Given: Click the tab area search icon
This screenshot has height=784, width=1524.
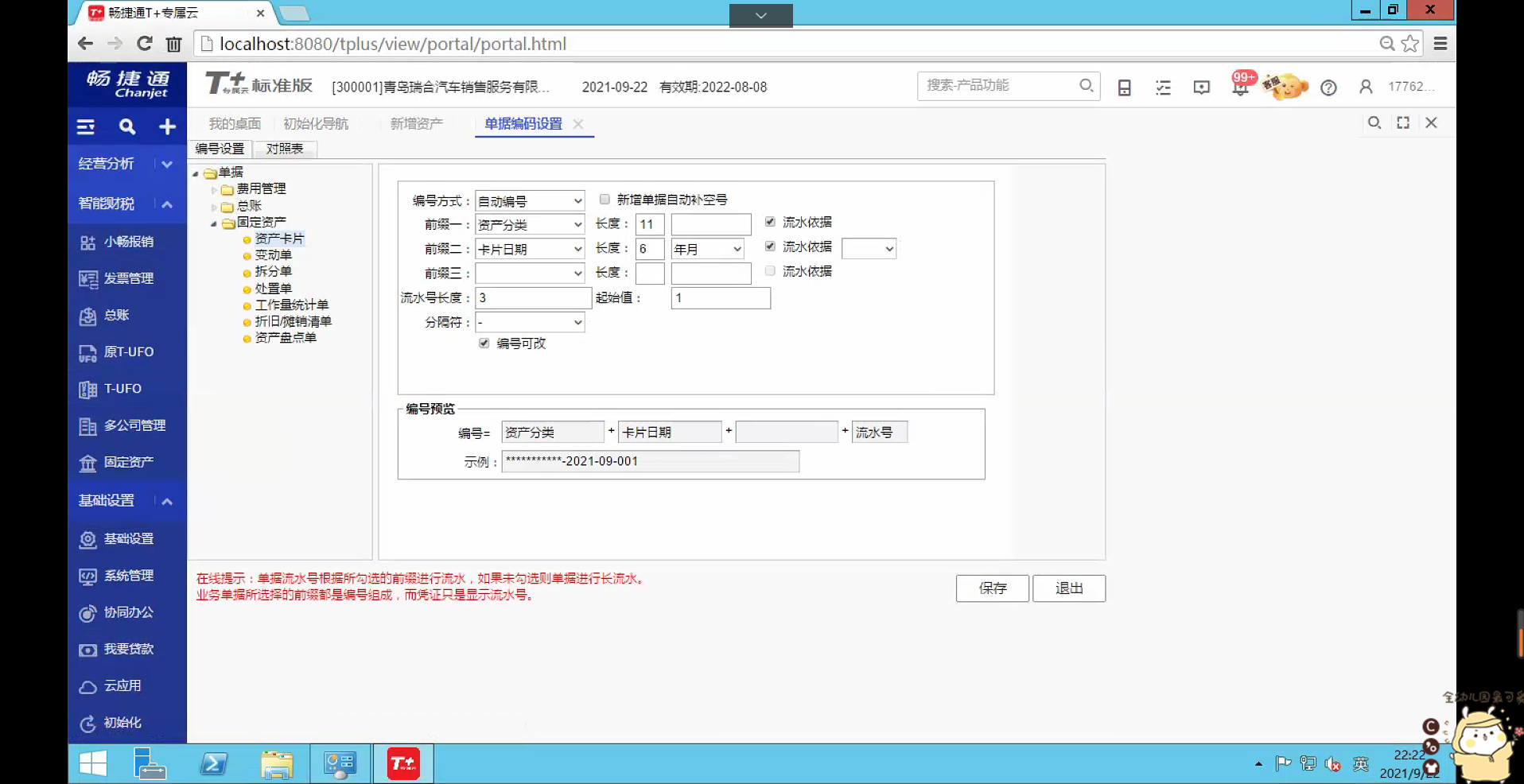Looking at the screenshot, I should (1374, 122).
